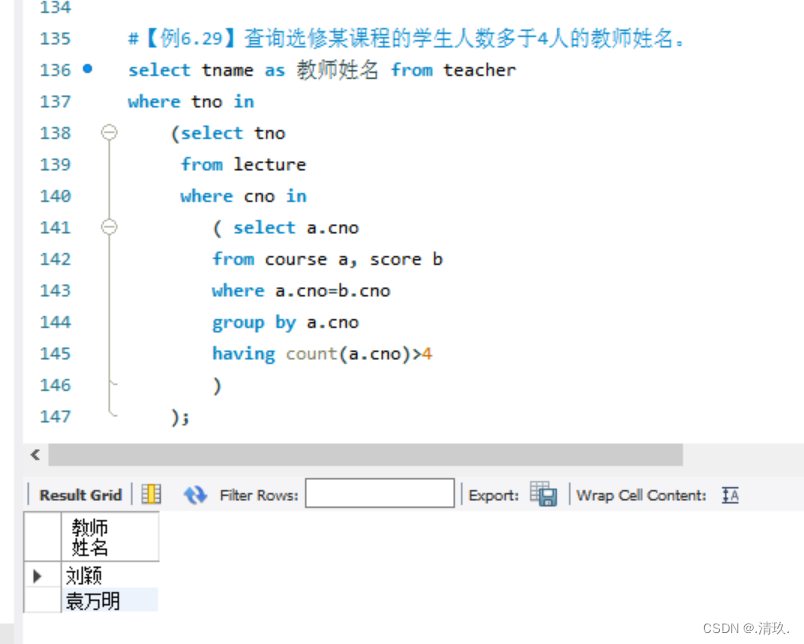
Task: Click line number 135 in the gutter
Action: [55, 38]
